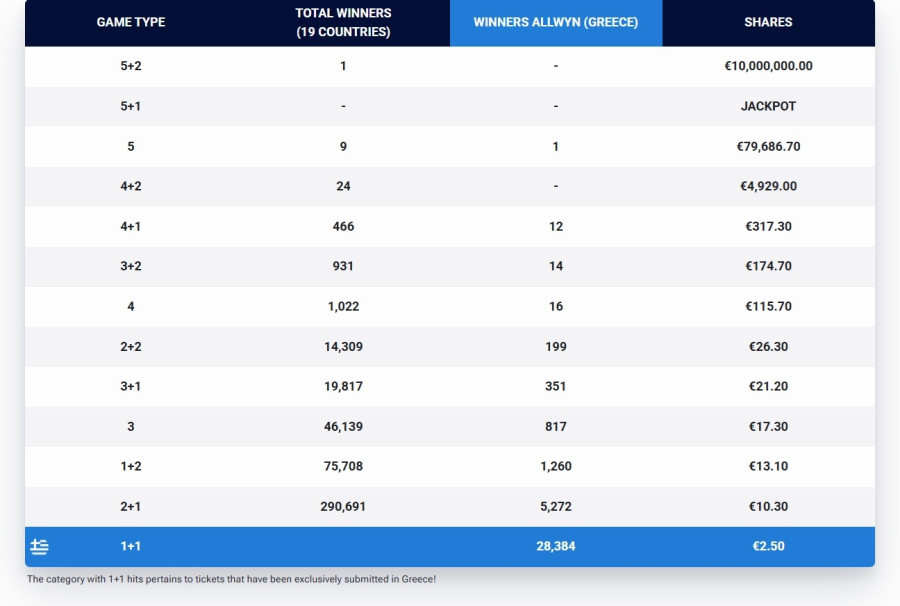Screen dimensions: 900x606
Task: Select the 4+2 game type cell
Action: [131, 186]
